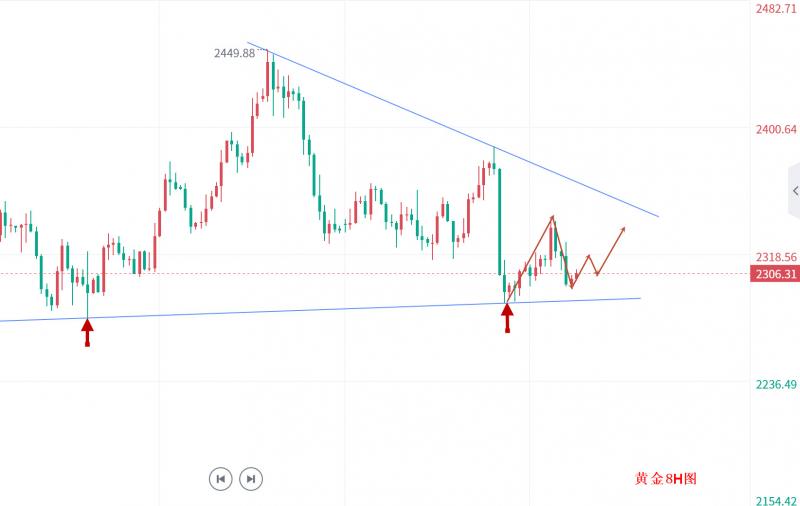Expand the collapsed right side panel chevron

794,190
